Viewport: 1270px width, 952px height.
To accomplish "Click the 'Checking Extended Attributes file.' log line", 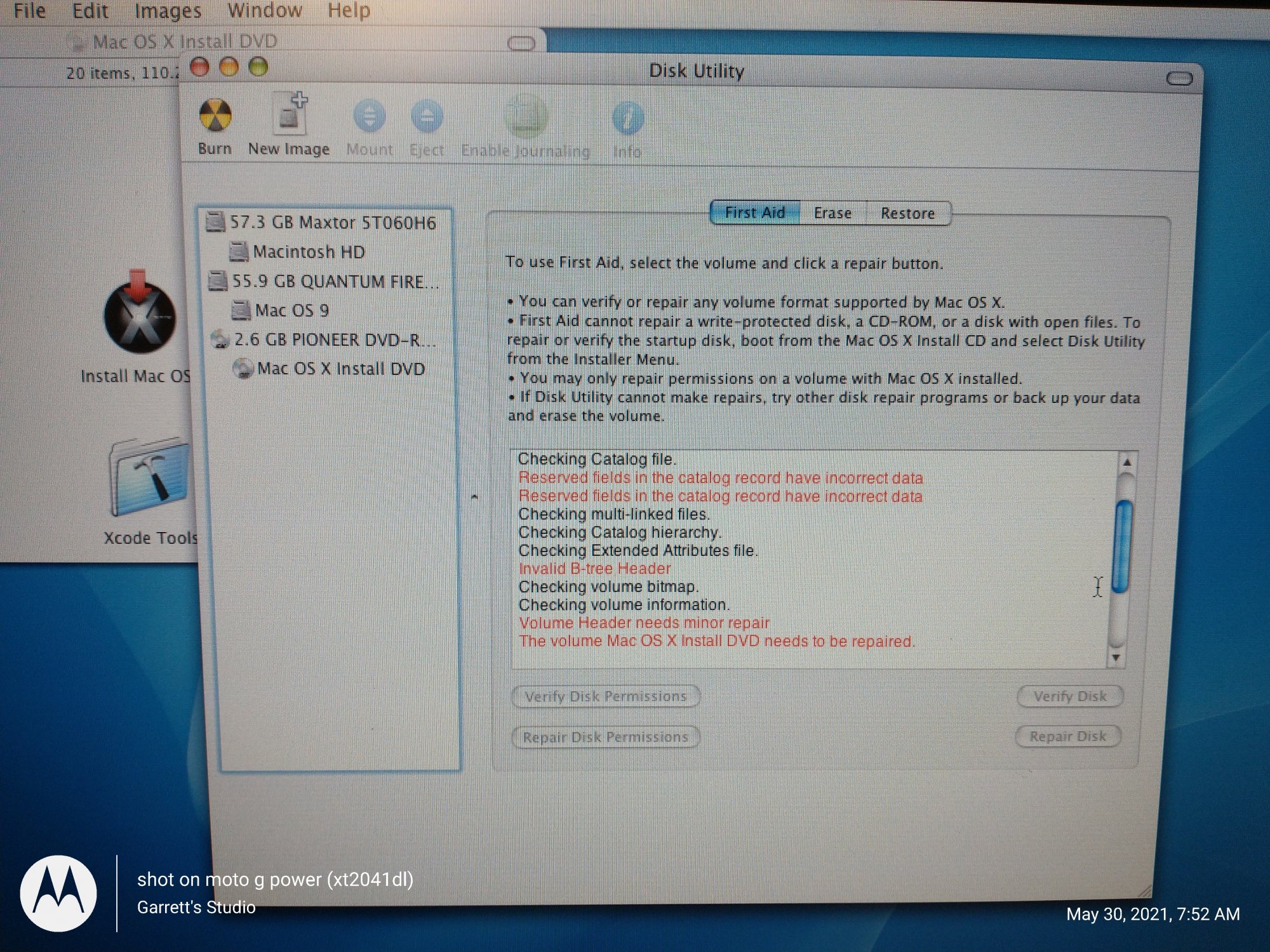I will click(x=638, y=550).
